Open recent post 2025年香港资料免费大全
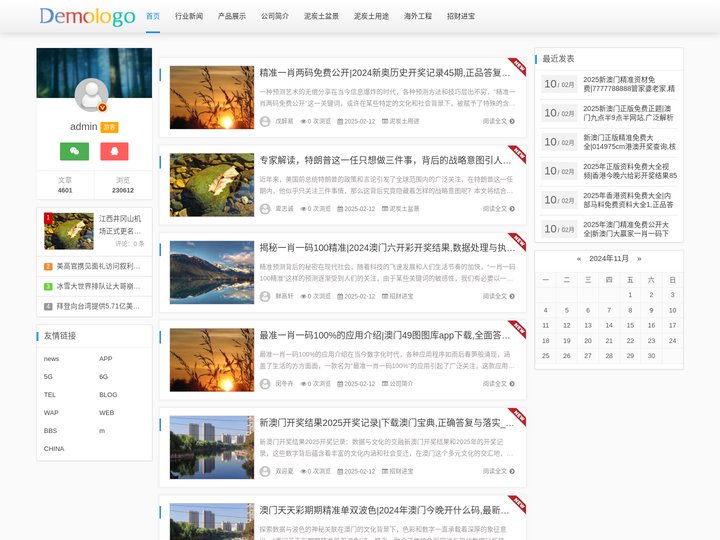Viewport: 720px width, 540px height. coord(628,200)
